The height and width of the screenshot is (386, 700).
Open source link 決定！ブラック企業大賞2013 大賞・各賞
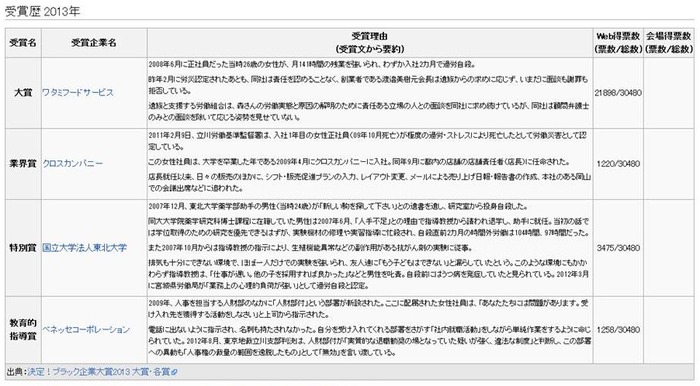(x=99, y=372)
